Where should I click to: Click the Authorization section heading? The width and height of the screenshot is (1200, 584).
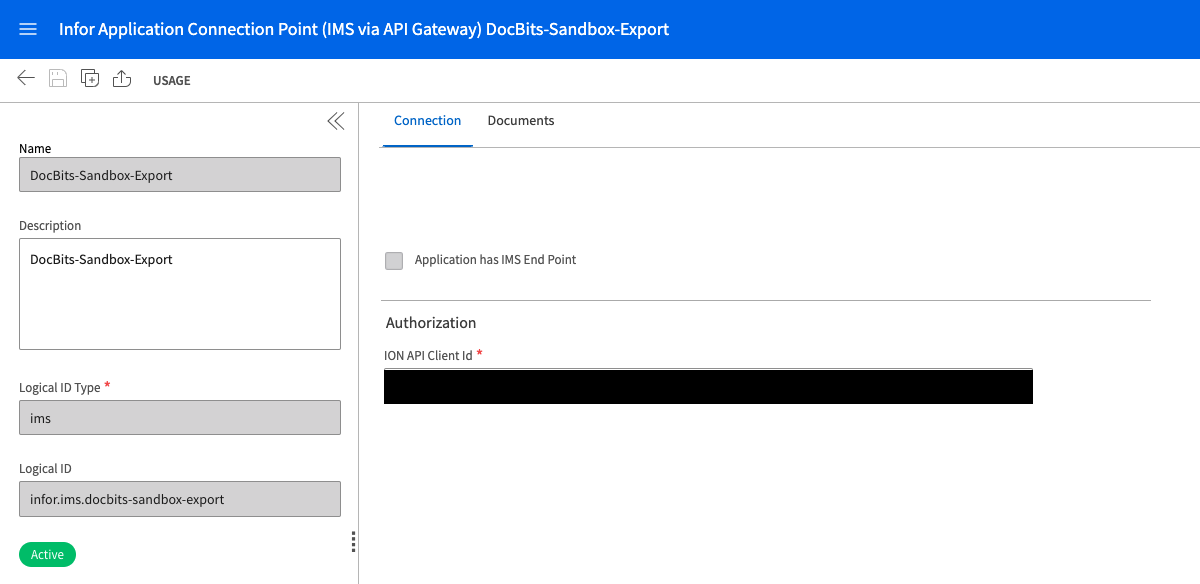point(431,323)
